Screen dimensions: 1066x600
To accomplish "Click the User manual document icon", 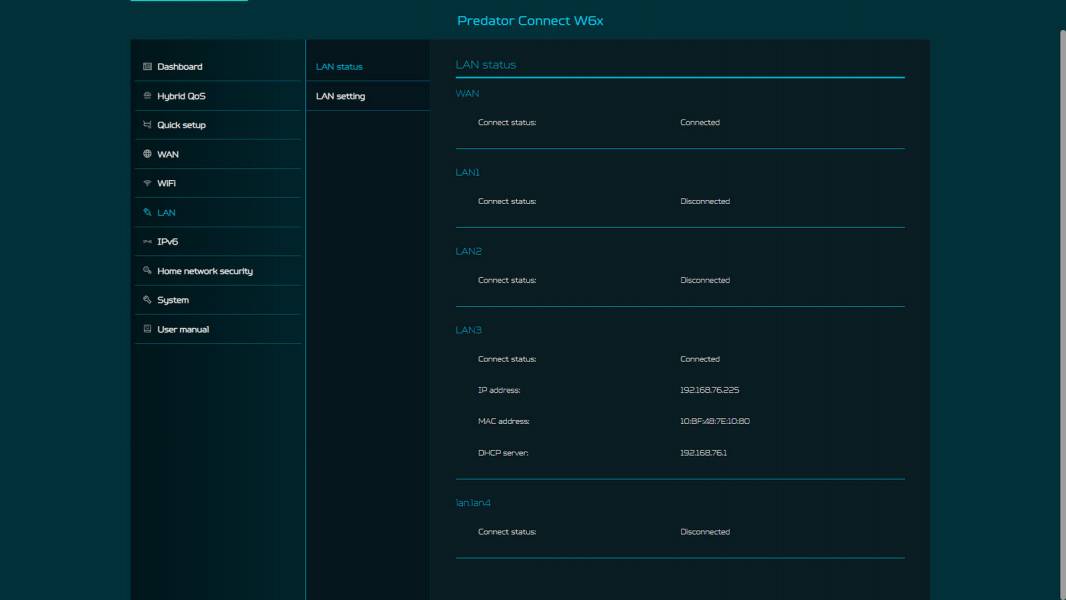I will (148, 328).
